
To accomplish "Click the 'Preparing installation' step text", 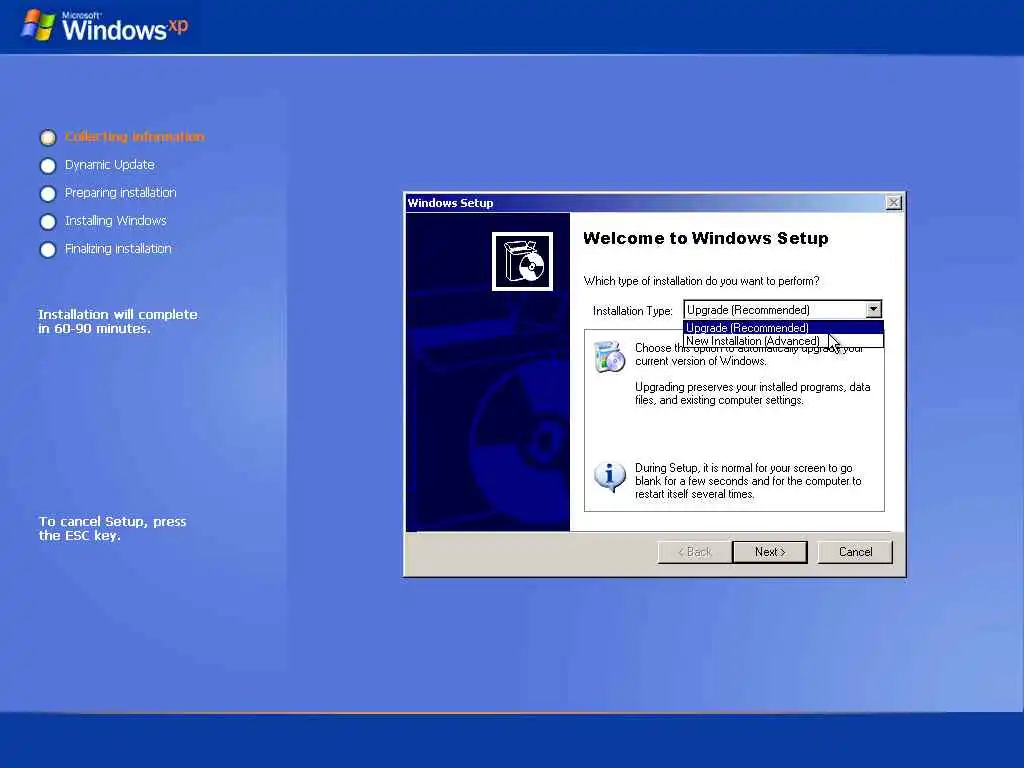I will (120, 193).
